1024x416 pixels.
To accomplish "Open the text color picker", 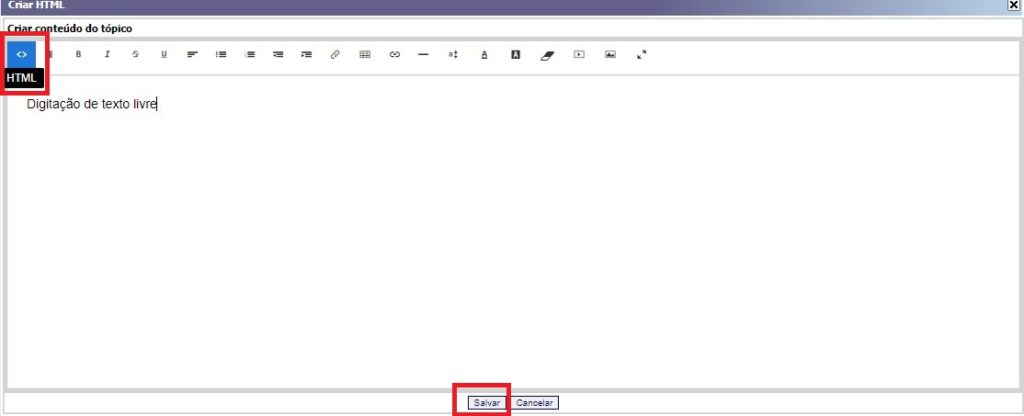I will pyautogui.click(x=484, y=54).
